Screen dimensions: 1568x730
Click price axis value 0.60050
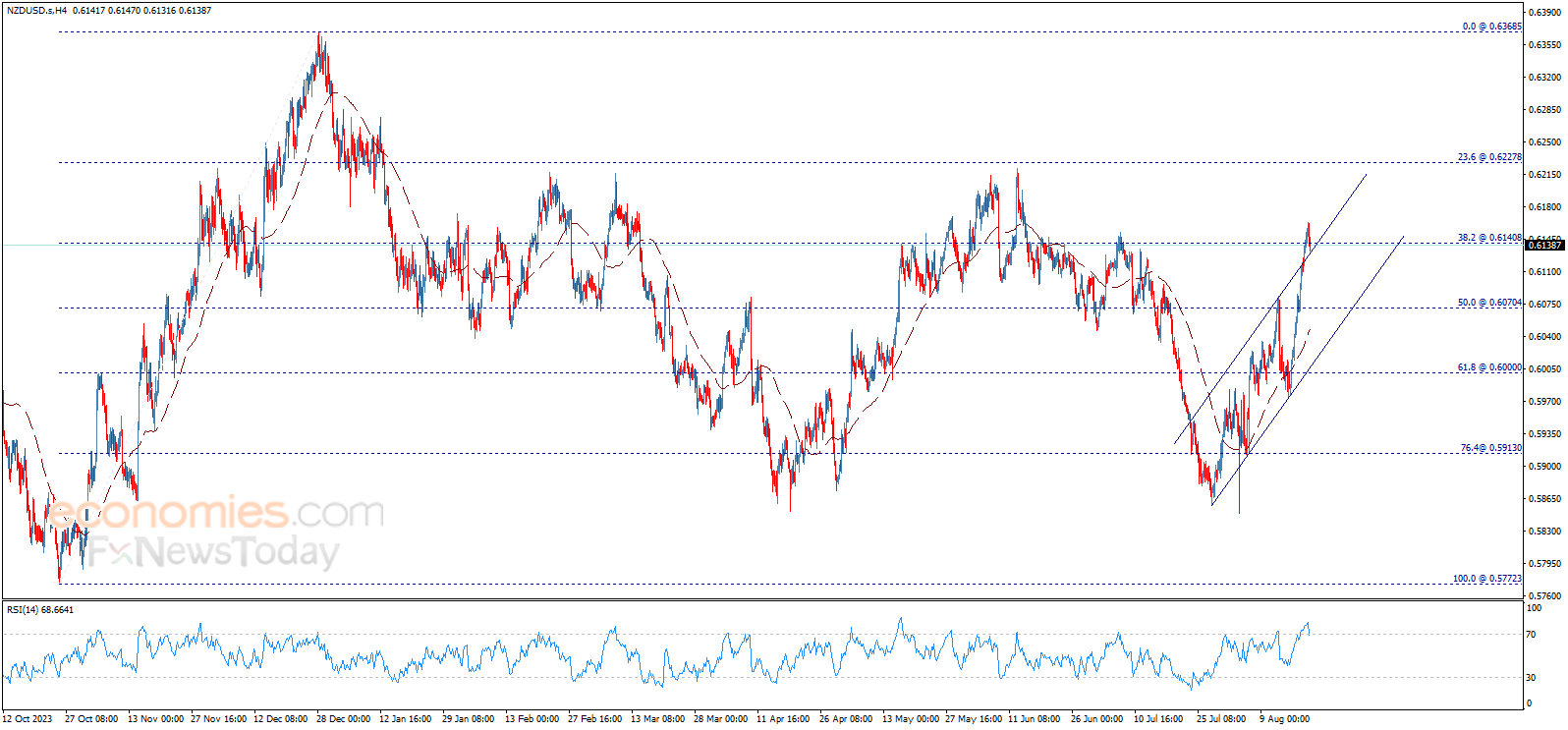1544,369
